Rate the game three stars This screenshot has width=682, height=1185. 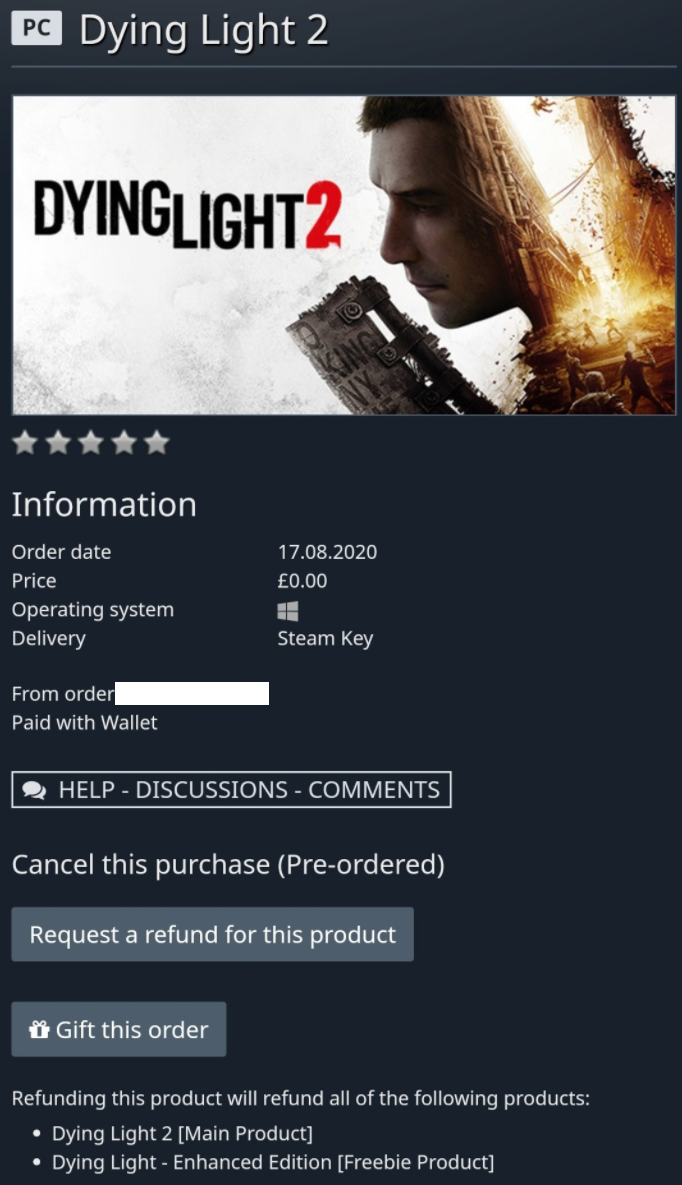point(91,443)
